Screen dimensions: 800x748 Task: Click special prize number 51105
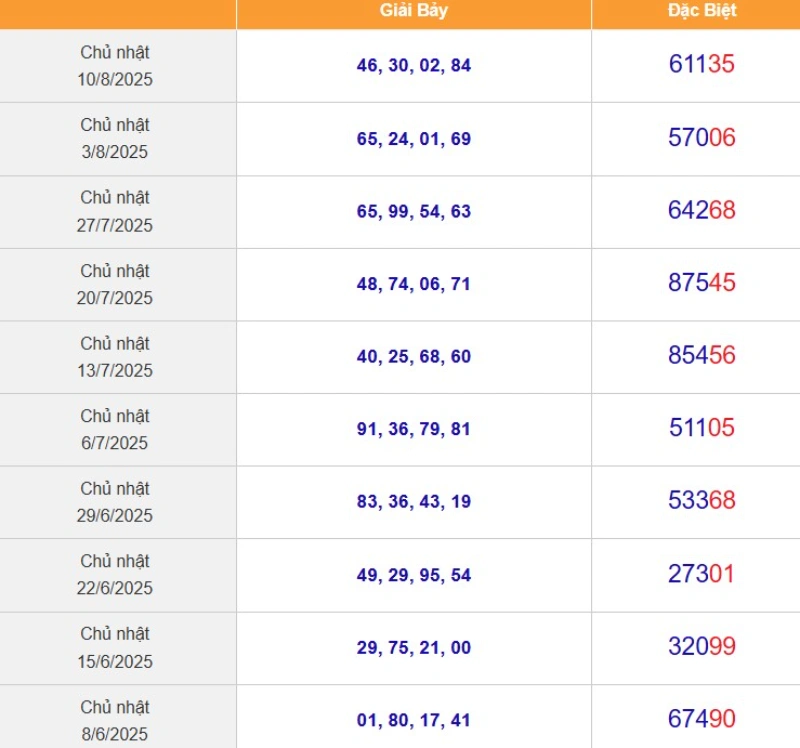click(x=702, y=428)
